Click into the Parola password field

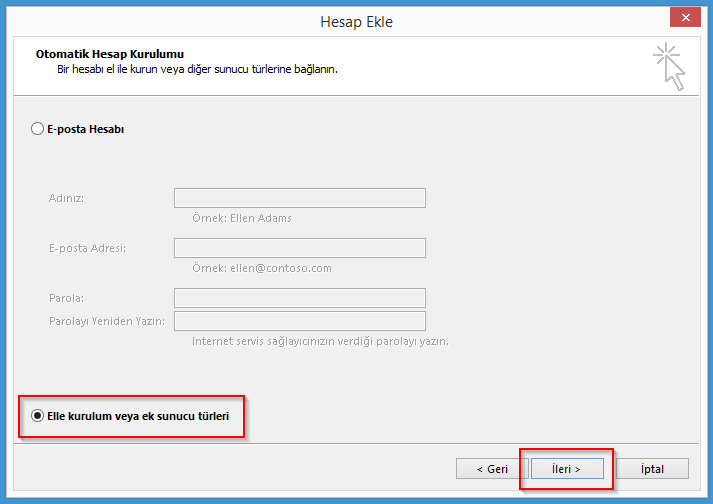click(299, 298)
